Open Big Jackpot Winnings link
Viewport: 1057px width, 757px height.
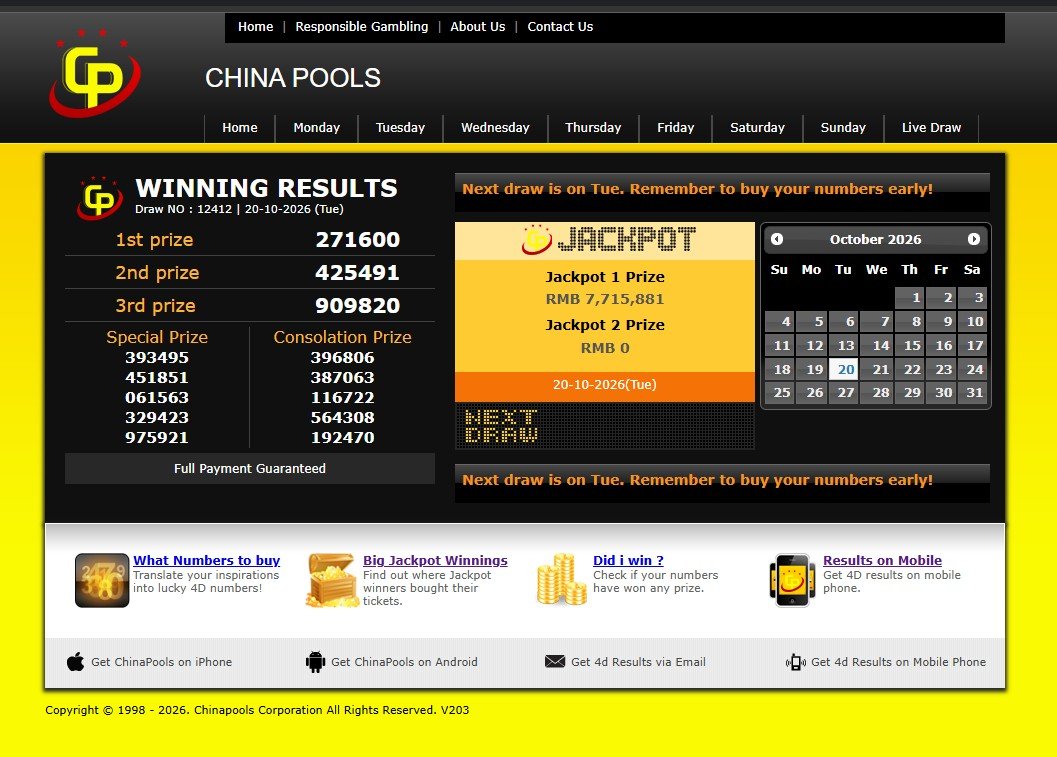tap(435, 560)
